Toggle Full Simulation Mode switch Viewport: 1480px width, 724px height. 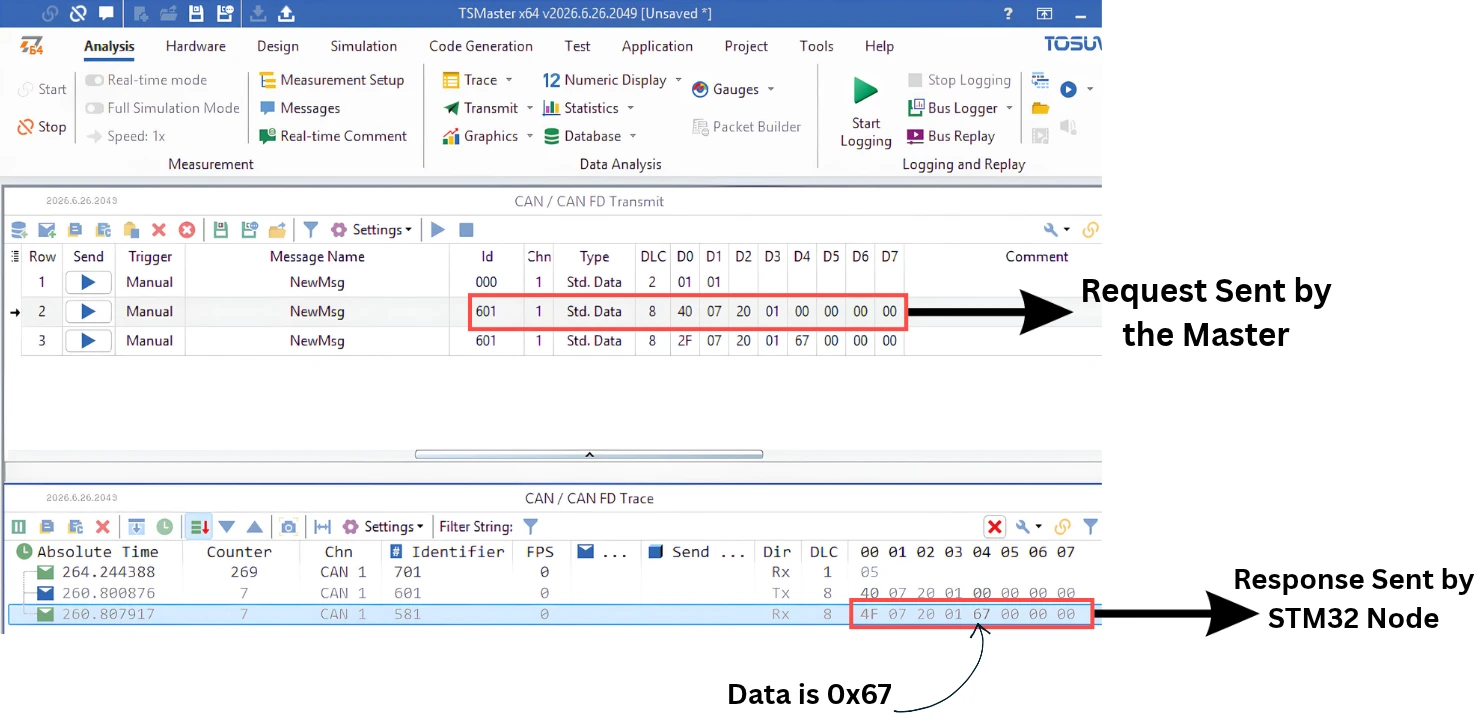point(95,108)
